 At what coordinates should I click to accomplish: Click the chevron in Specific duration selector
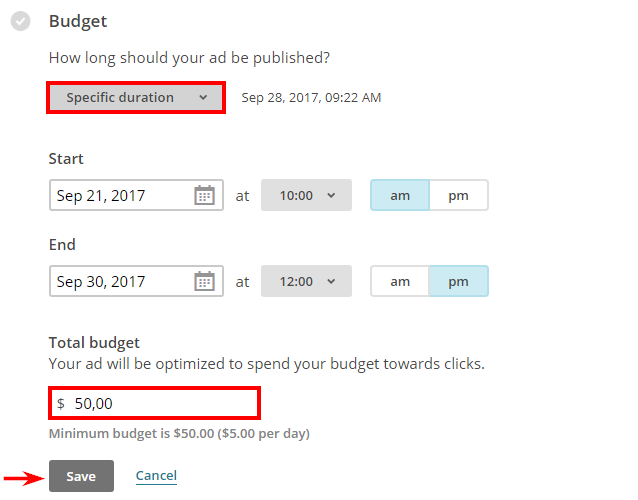(203, 98)
